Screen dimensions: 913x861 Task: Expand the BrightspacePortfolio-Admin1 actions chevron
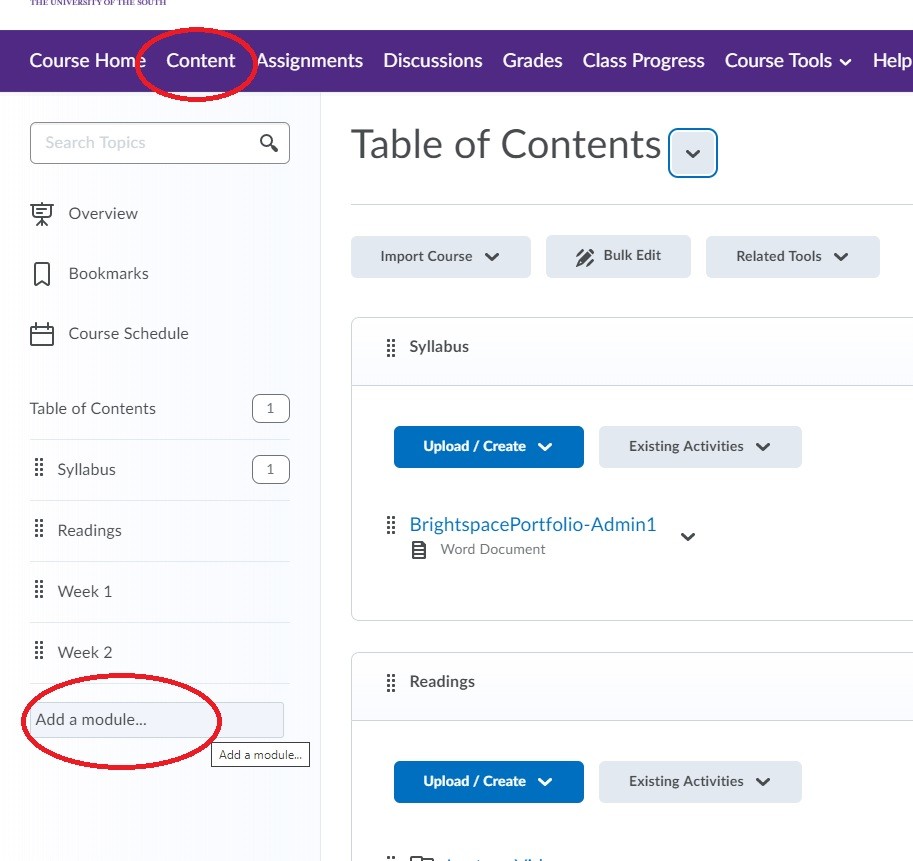688,537
